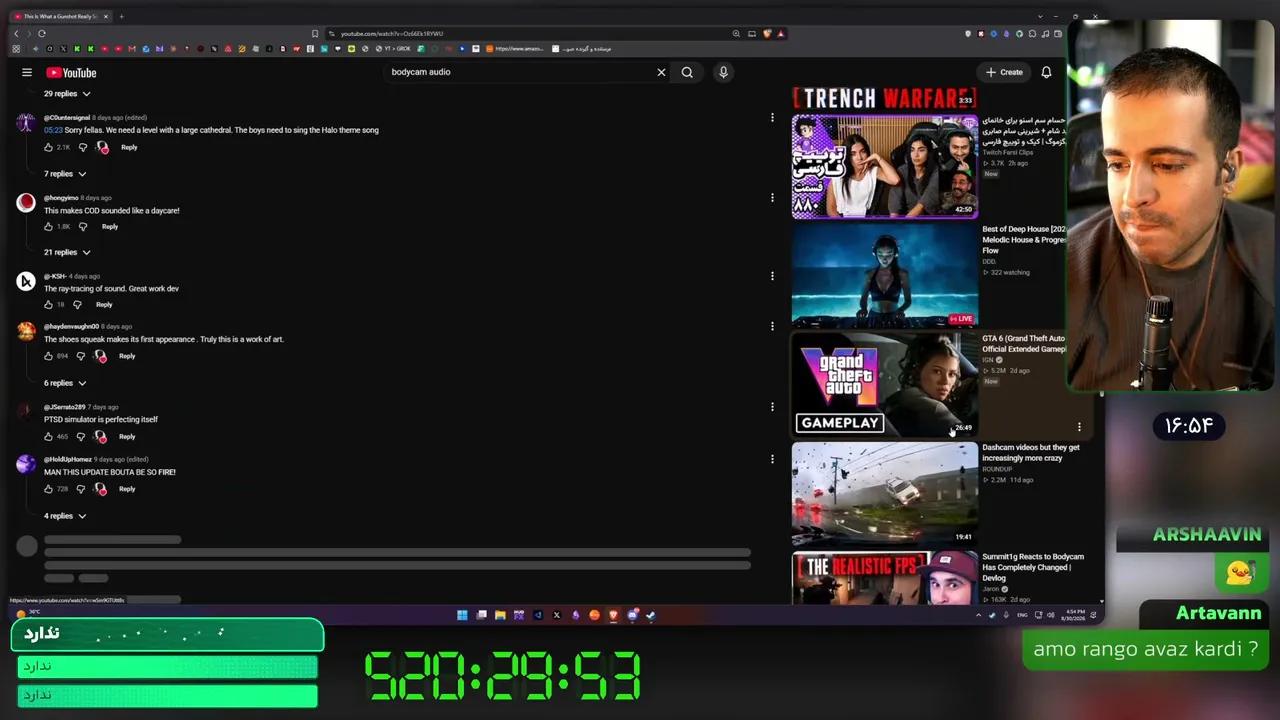Like the shoes squeak comment

coord(48,356)
